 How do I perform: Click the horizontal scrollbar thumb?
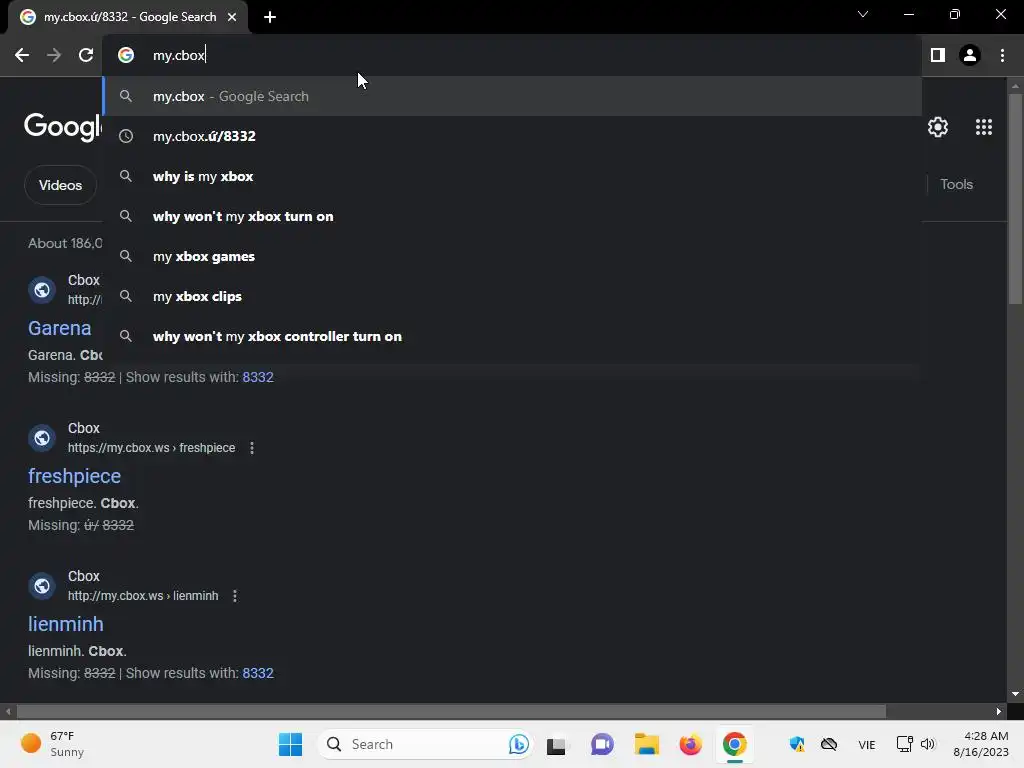(x=451, y=711)
